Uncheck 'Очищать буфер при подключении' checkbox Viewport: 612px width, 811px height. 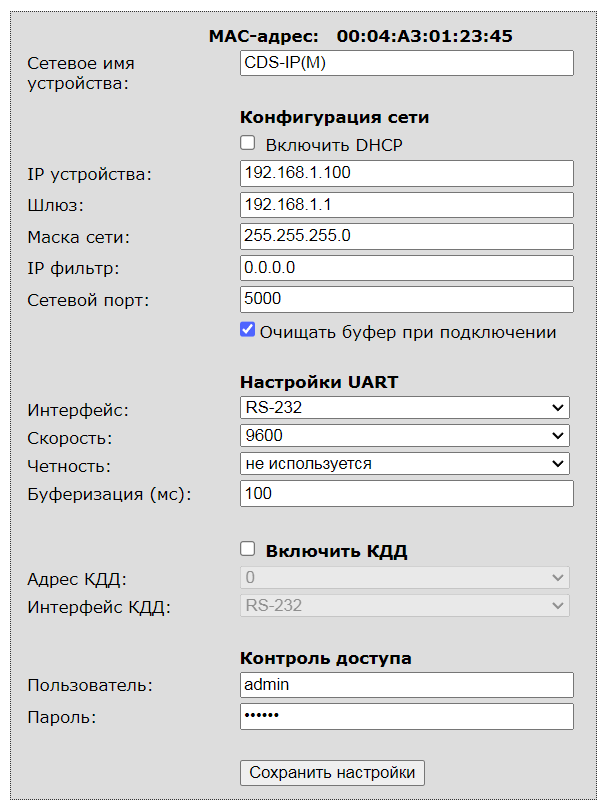point(248,330)
